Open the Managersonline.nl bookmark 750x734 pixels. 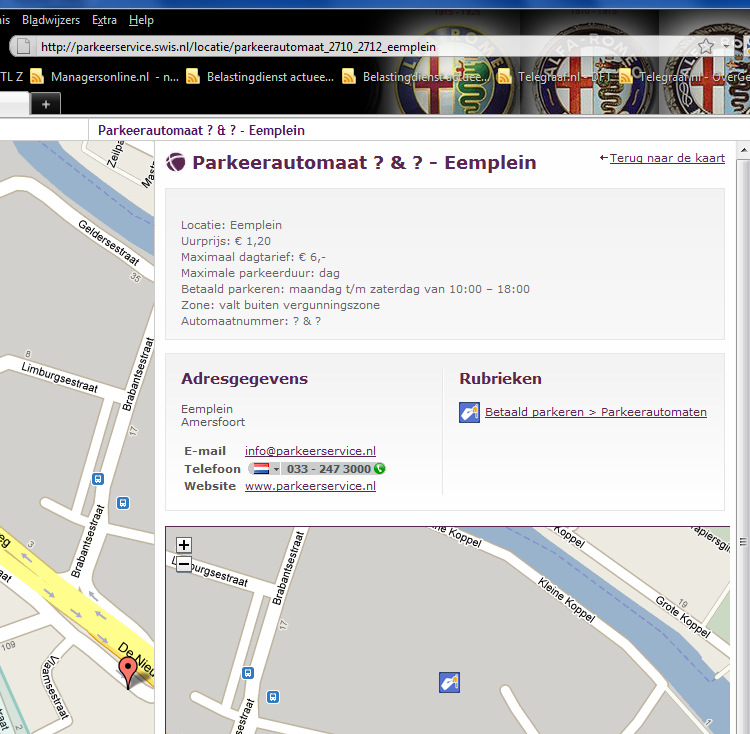(x=98, y=76)
